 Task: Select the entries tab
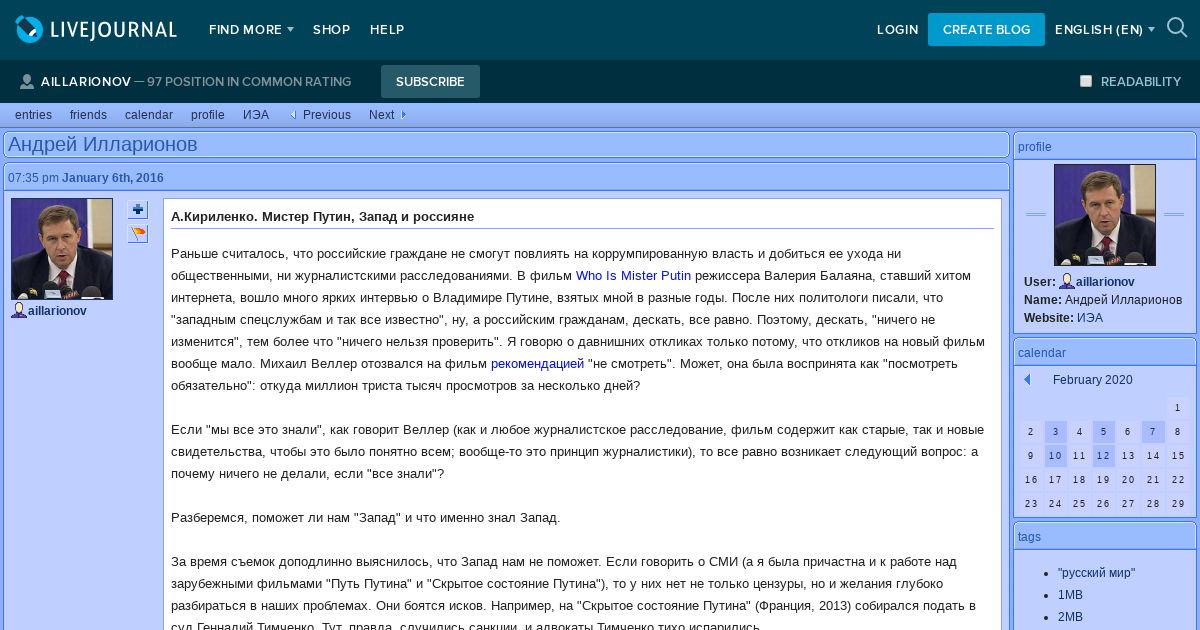pyautogui.click(x=33, y=115)
